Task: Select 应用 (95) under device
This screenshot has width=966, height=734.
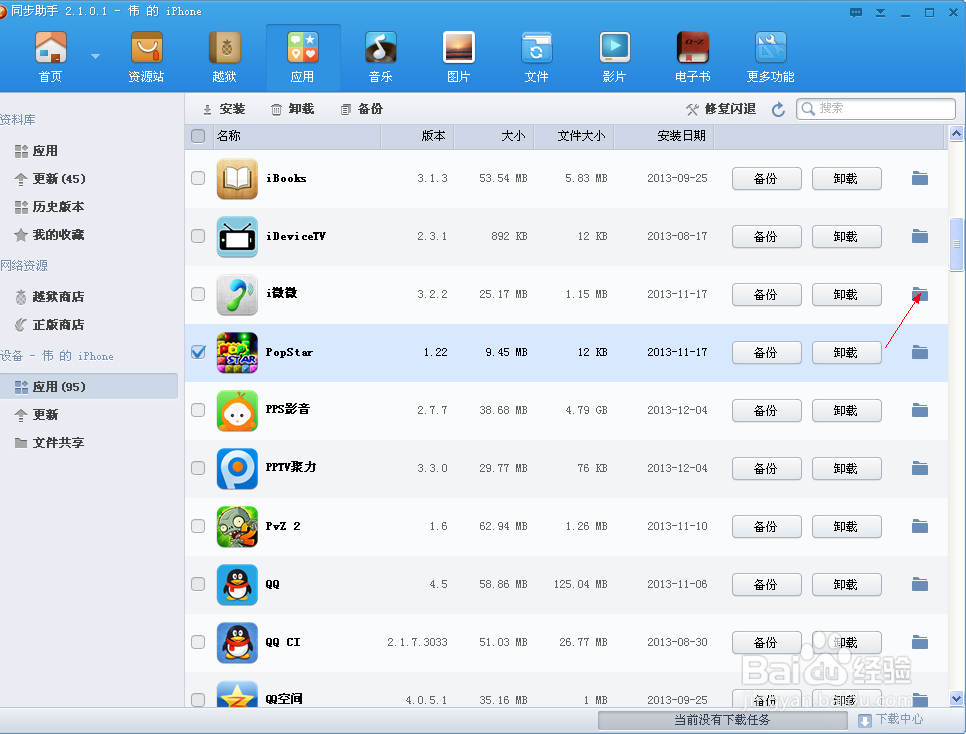Action: pos(89,386)
